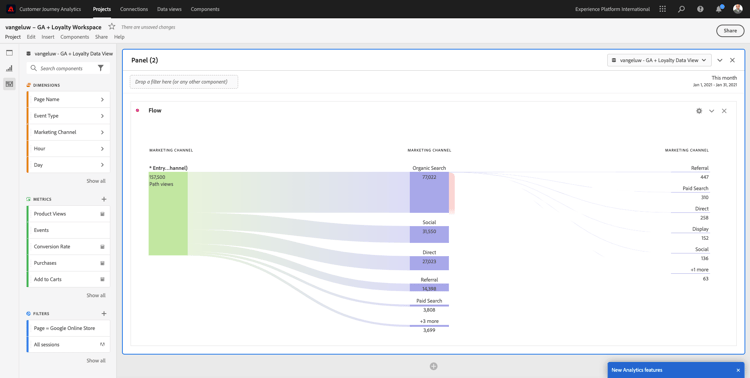Select the Social 31,550 flow node
The width and height of the screenshot is (750, 378).
429,234
